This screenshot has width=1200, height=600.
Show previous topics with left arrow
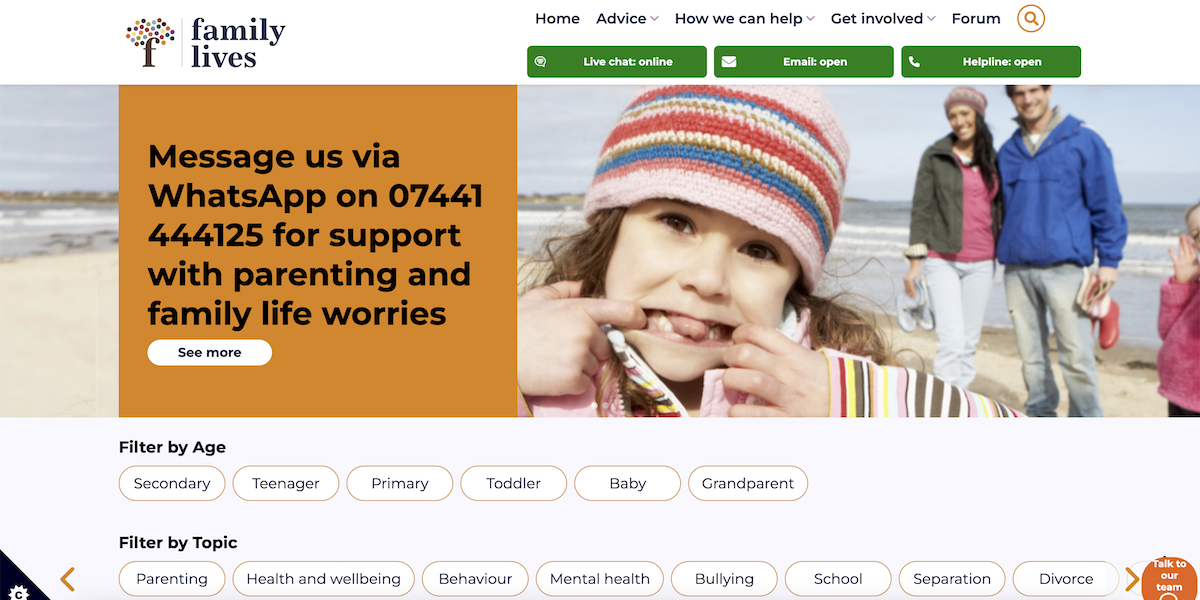pos(68,579)
